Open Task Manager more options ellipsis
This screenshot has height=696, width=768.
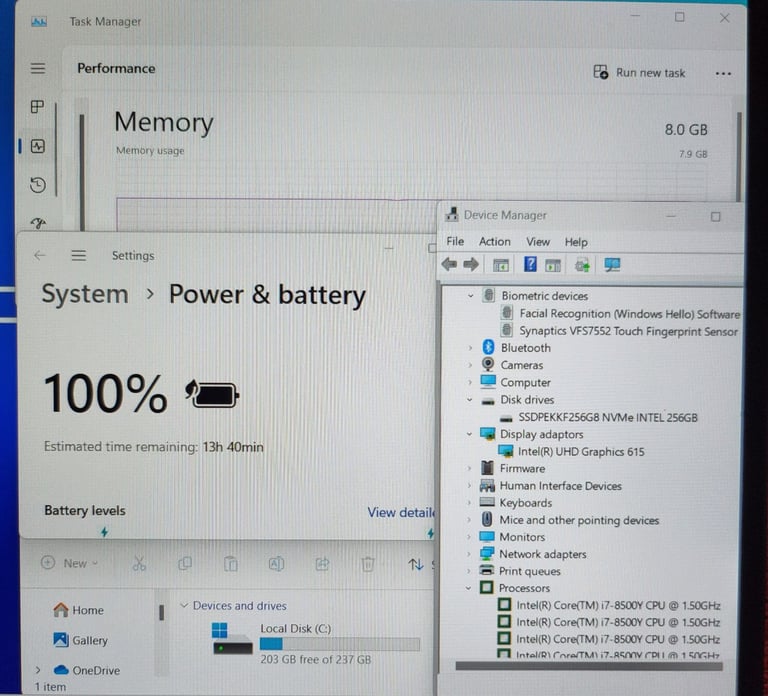723,73
